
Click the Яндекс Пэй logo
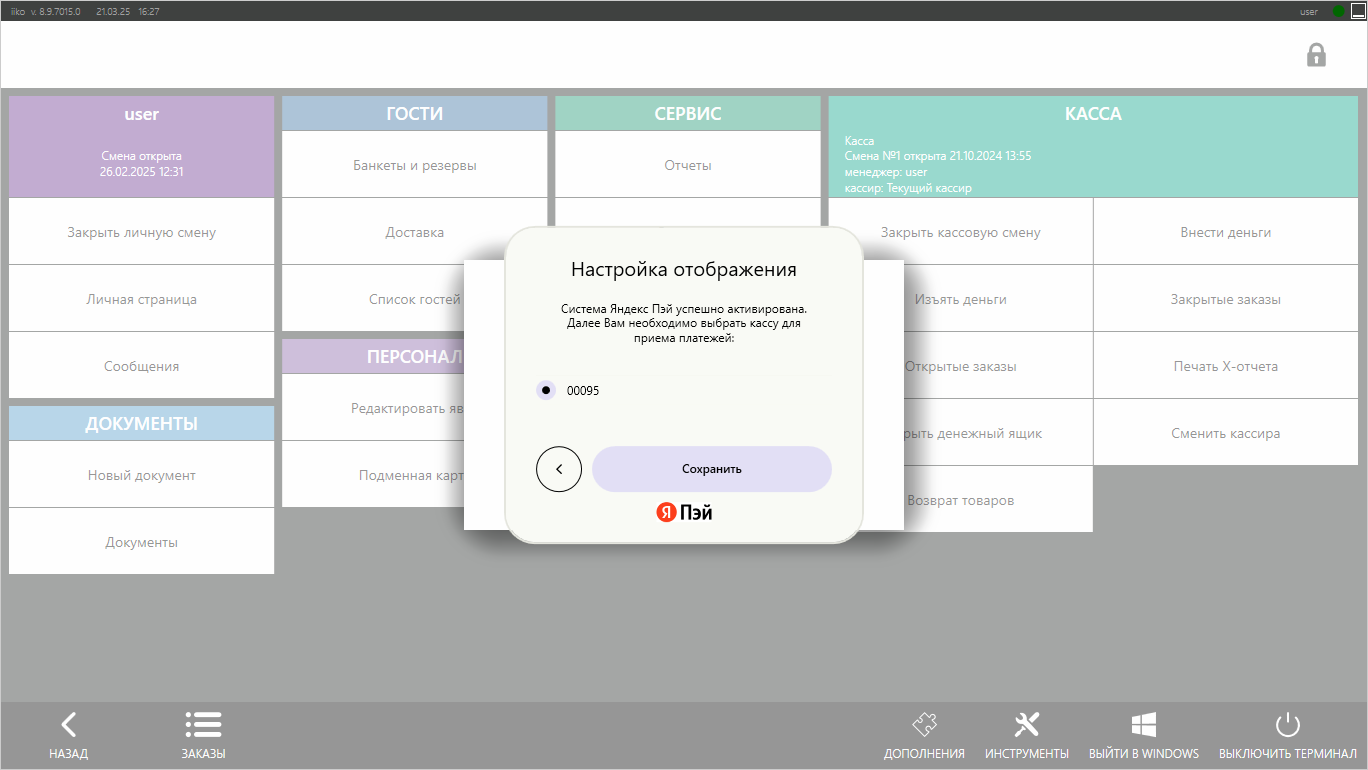point(684,512)
